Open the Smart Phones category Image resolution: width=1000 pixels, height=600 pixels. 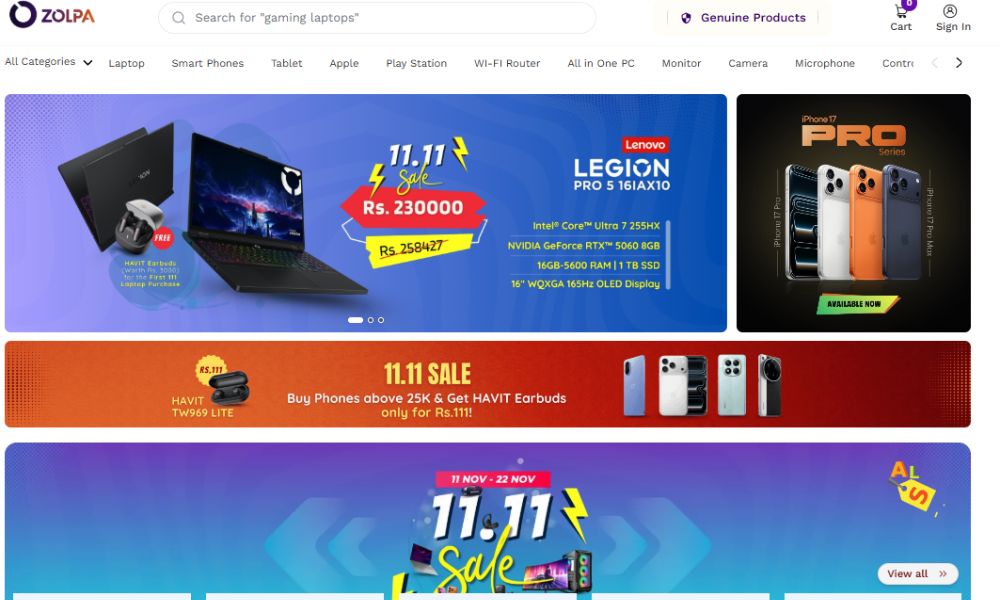pyautogui.click(x=207, y=63)
